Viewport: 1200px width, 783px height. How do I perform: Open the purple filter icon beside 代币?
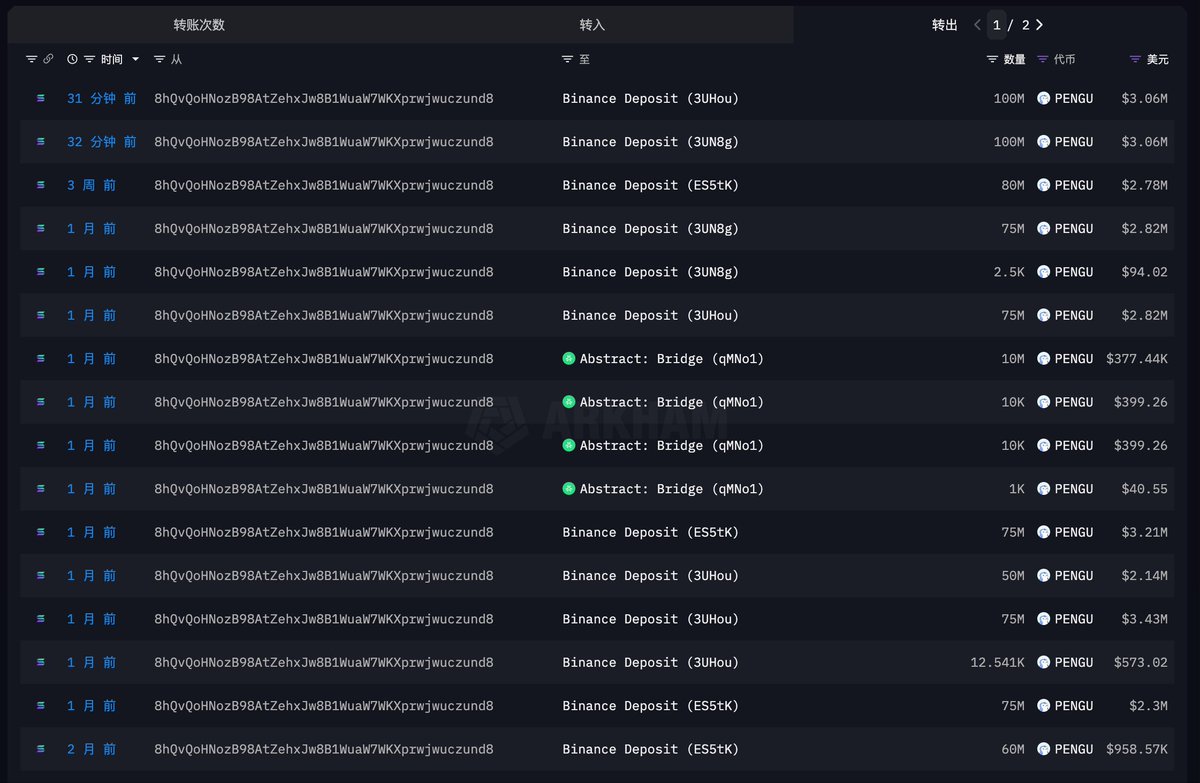1043,59
